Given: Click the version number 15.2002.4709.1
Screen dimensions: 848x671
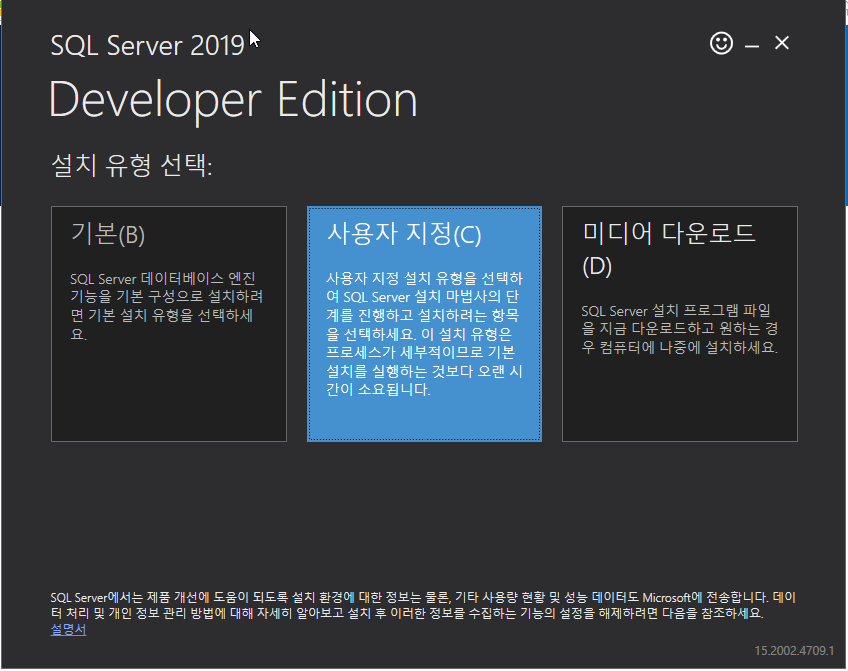Looking at the screenshot, I should pyautogui.click(x=794, y=650).
